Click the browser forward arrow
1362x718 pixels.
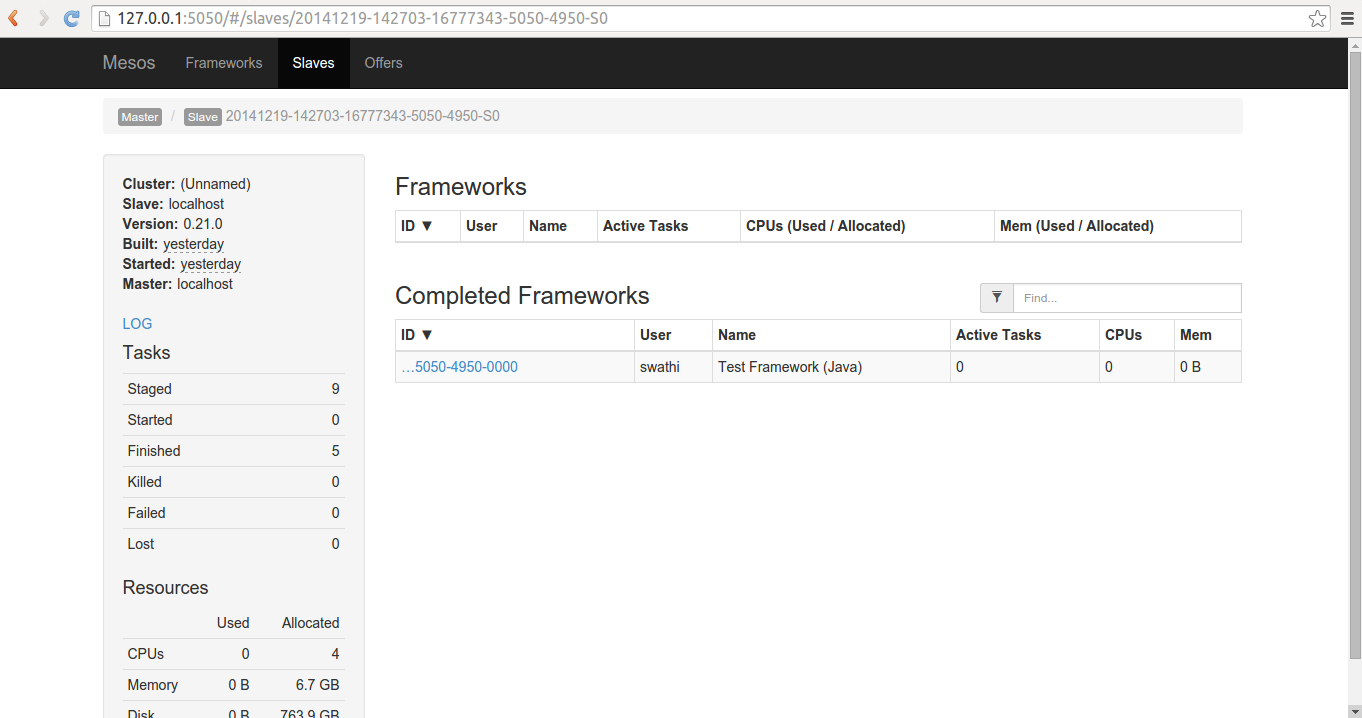[43, 18]
